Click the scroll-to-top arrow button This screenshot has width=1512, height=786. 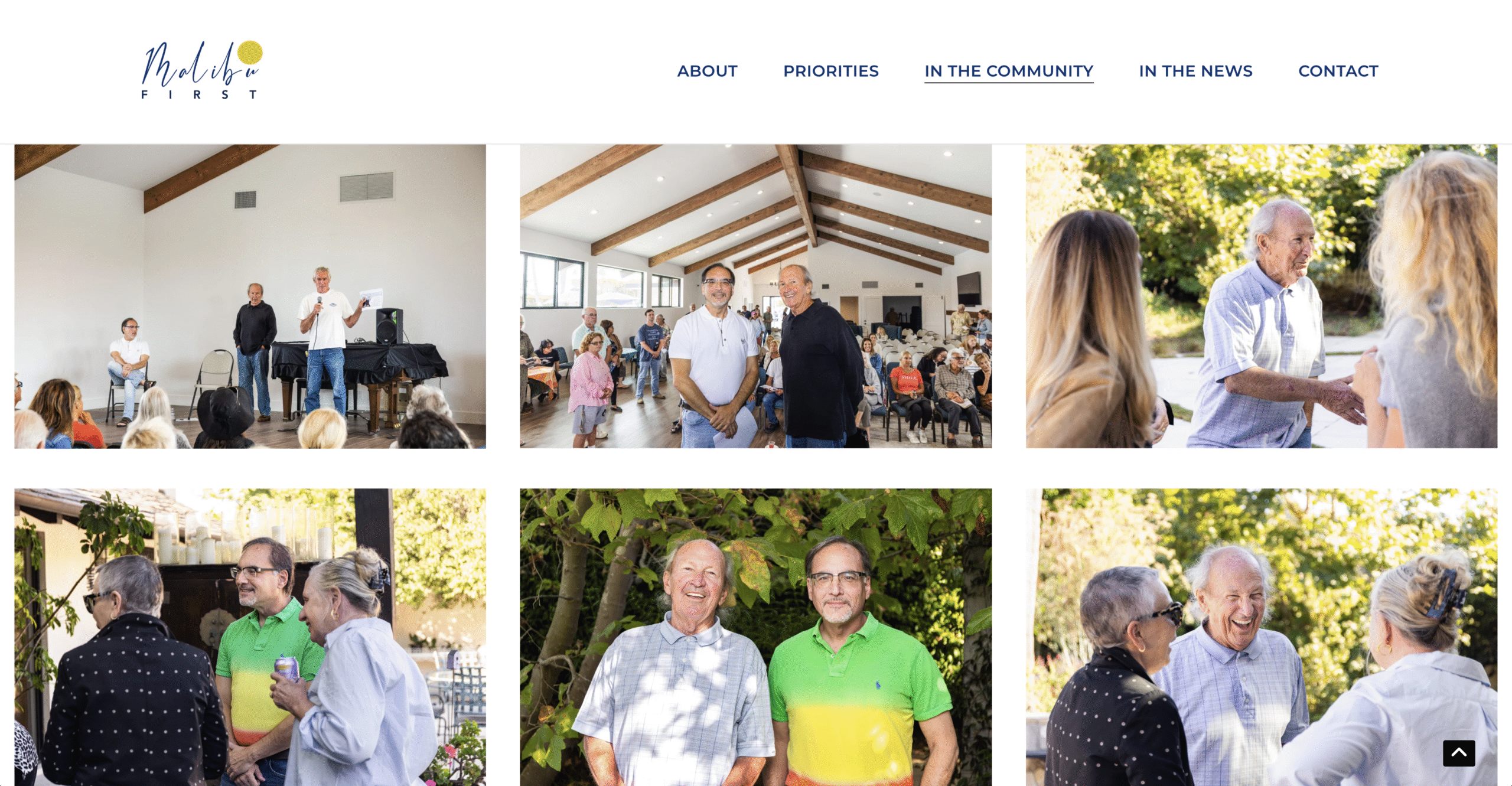click(x=1458, y=752)
